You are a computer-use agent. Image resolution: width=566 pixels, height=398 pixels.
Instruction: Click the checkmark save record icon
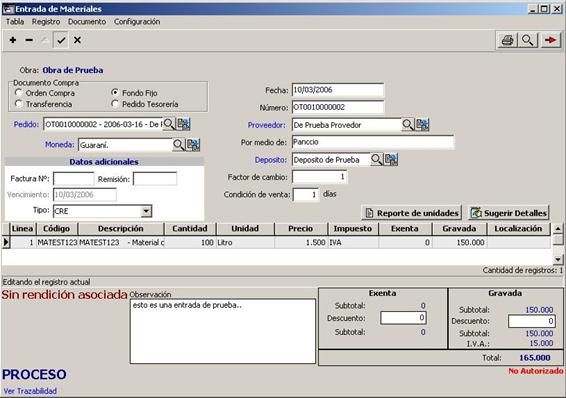(x=61, y=40)
